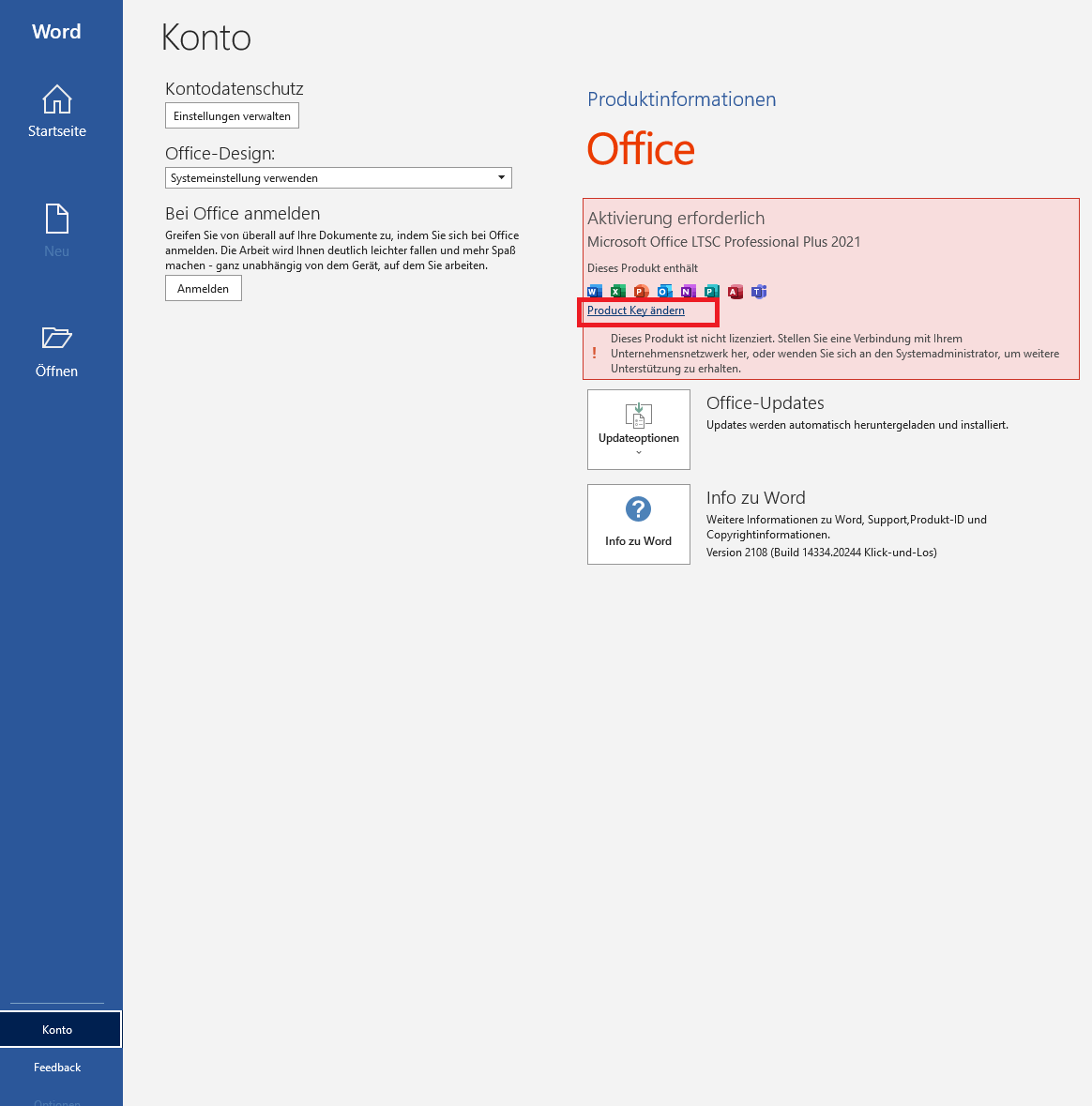Select Öffnen in the left sidebar

pos(57,352)
